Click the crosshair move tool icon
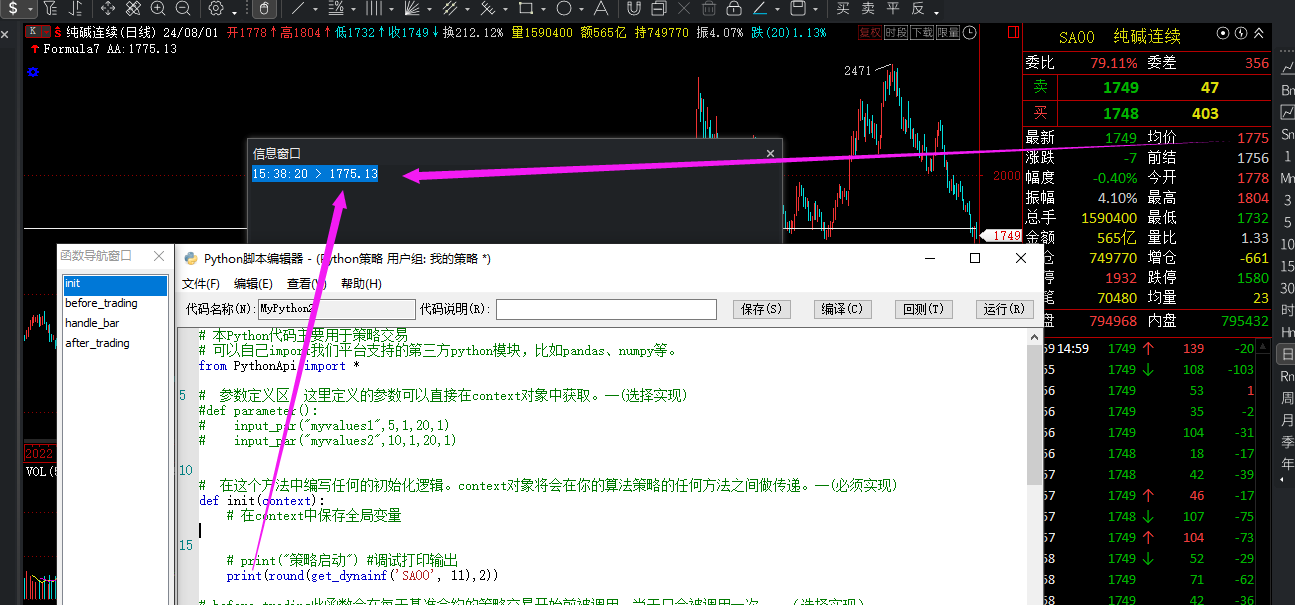Screen dimensions: 1295x605 click(x=107, y=9)
